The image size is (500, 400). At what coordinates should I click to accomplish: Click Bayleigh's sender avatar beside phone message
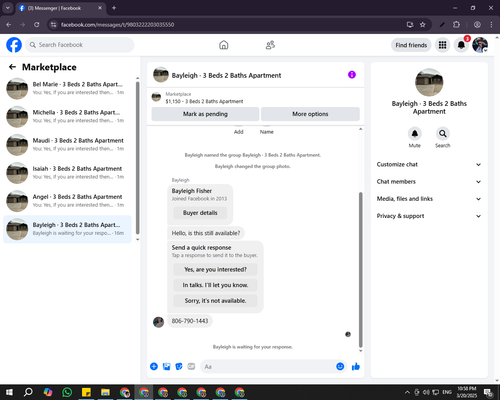point(158,322)
